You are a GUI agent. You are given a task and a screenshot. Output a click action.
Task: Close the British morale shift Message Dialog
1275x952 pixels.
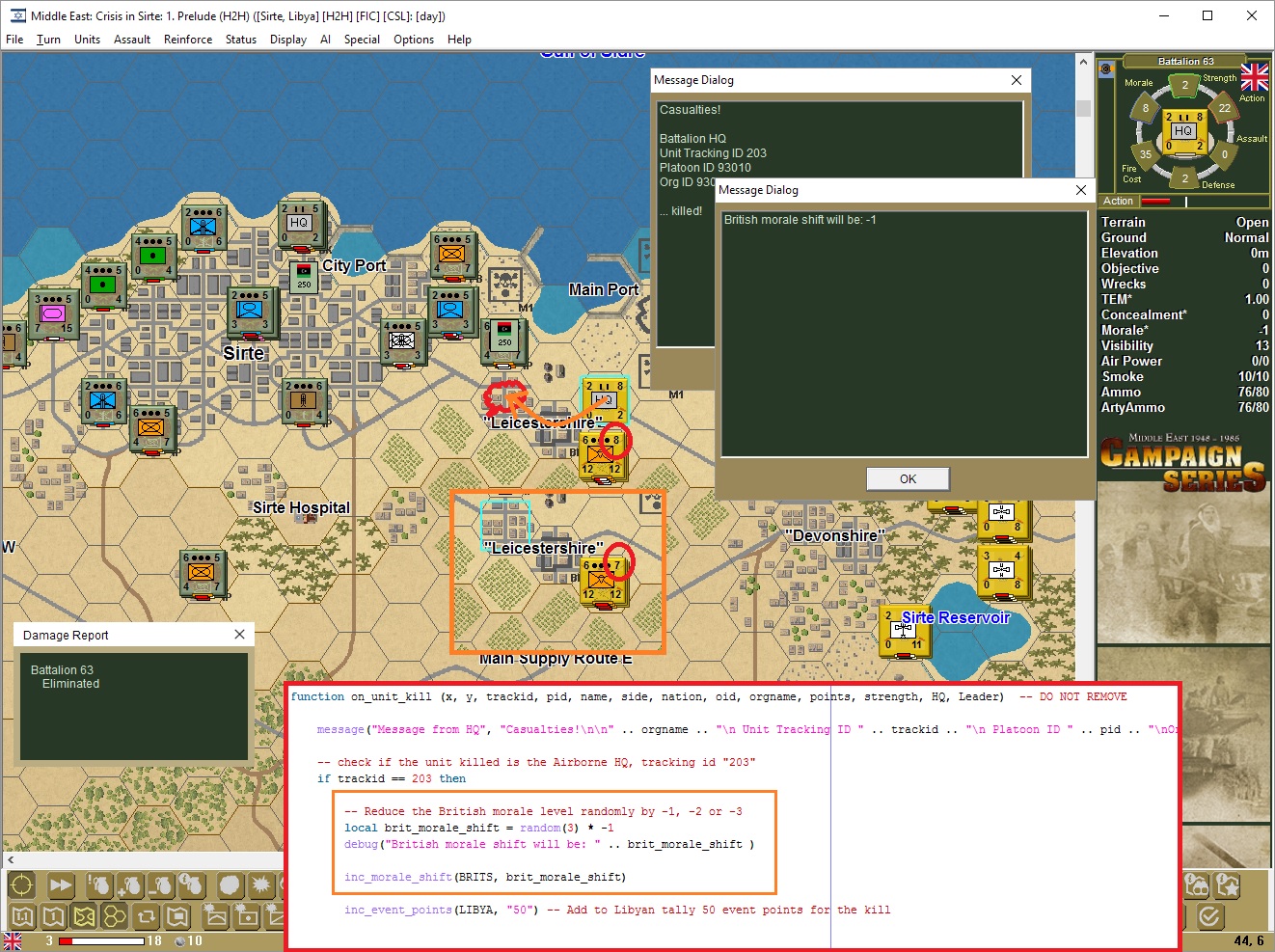[1081, 190]
